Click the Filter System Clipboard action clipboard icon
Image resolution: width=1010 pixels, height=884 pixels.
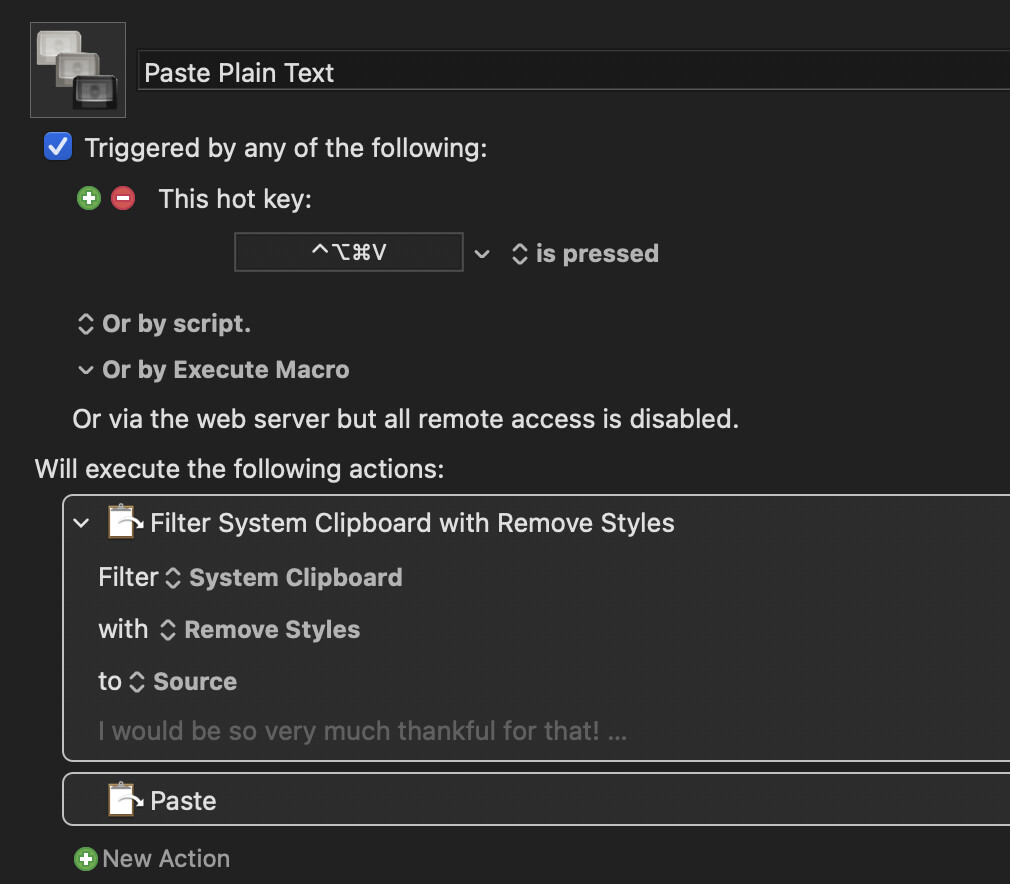125,522
